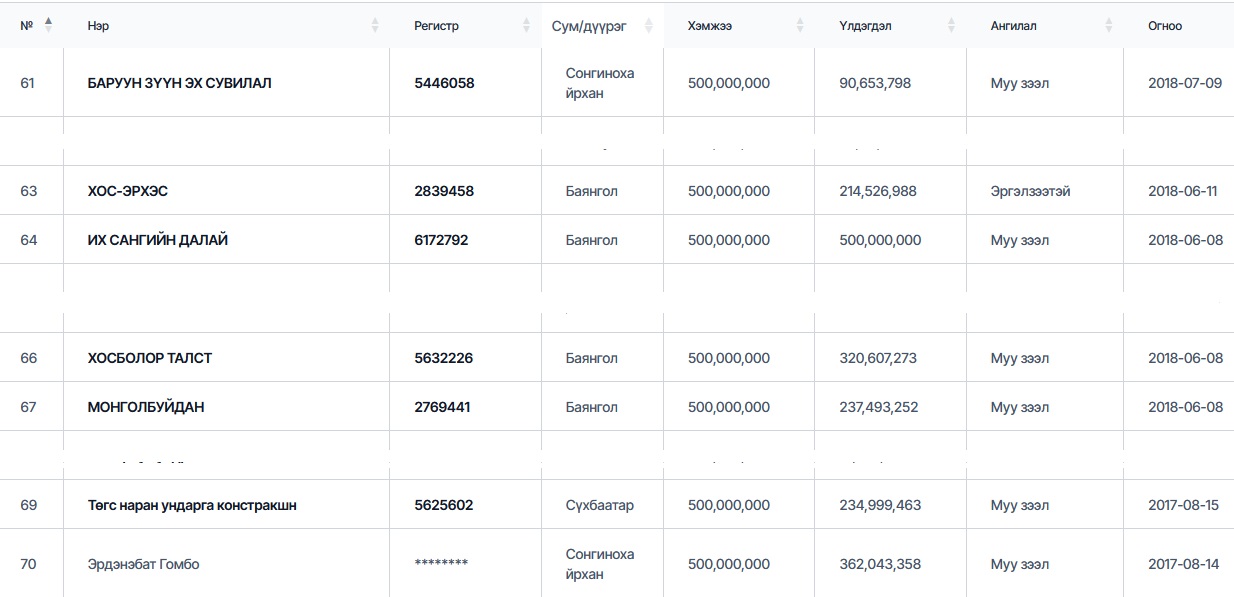Viewport: 1234px width, 597px height.
Task: Click the balance amount 90,653,798
Action: click(875, 83)
